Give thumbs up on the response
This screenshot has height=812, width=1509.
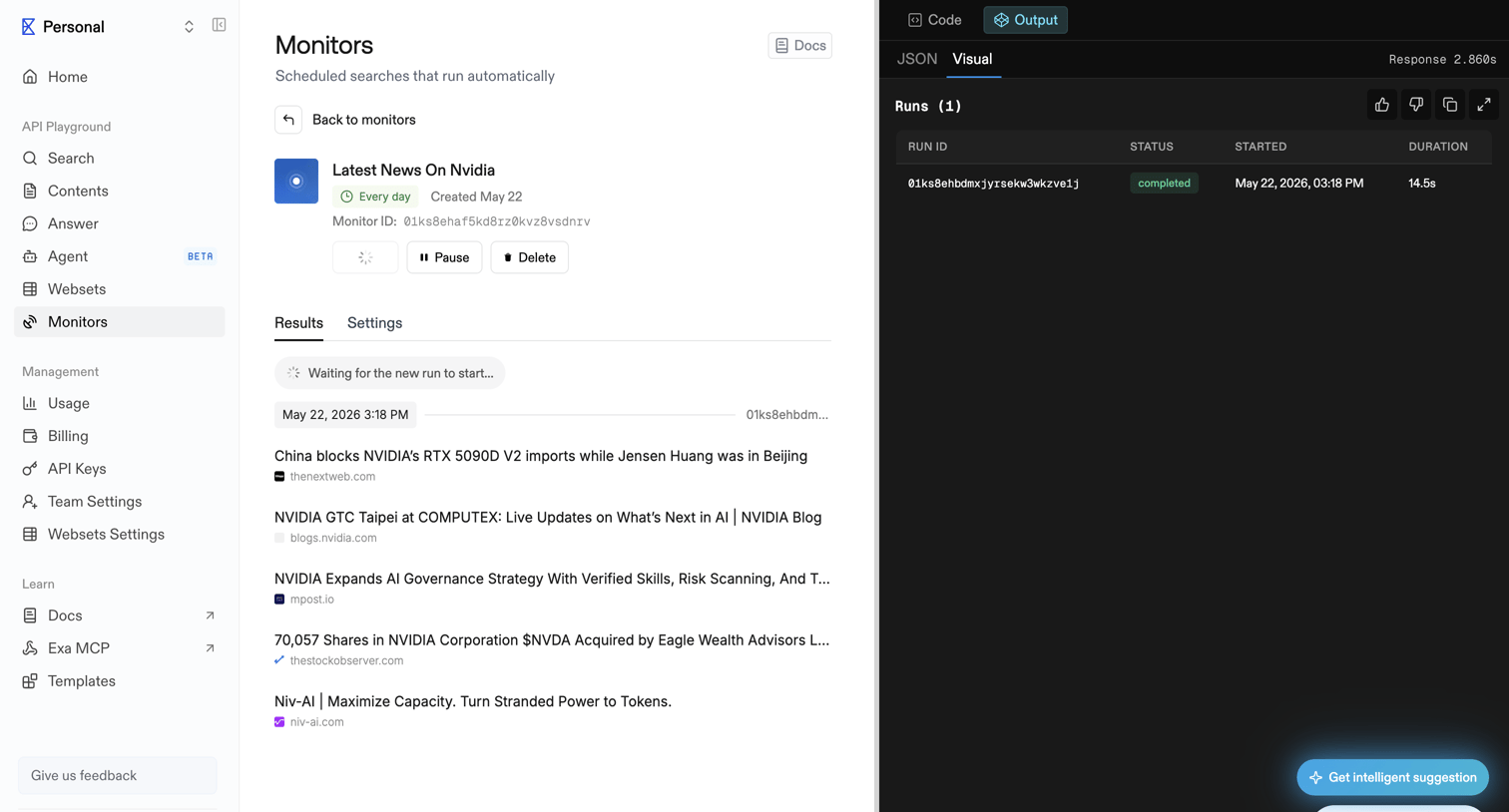click(x=1382, y=105)
